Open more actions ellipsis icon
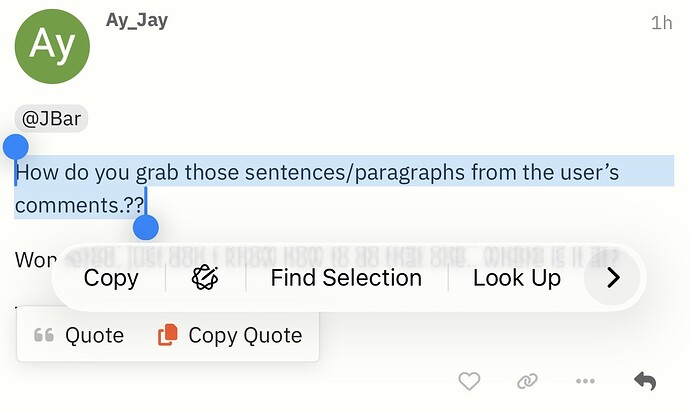Image resolution: width=690 pixels, height=413 pixels. (x=586, y=381)
